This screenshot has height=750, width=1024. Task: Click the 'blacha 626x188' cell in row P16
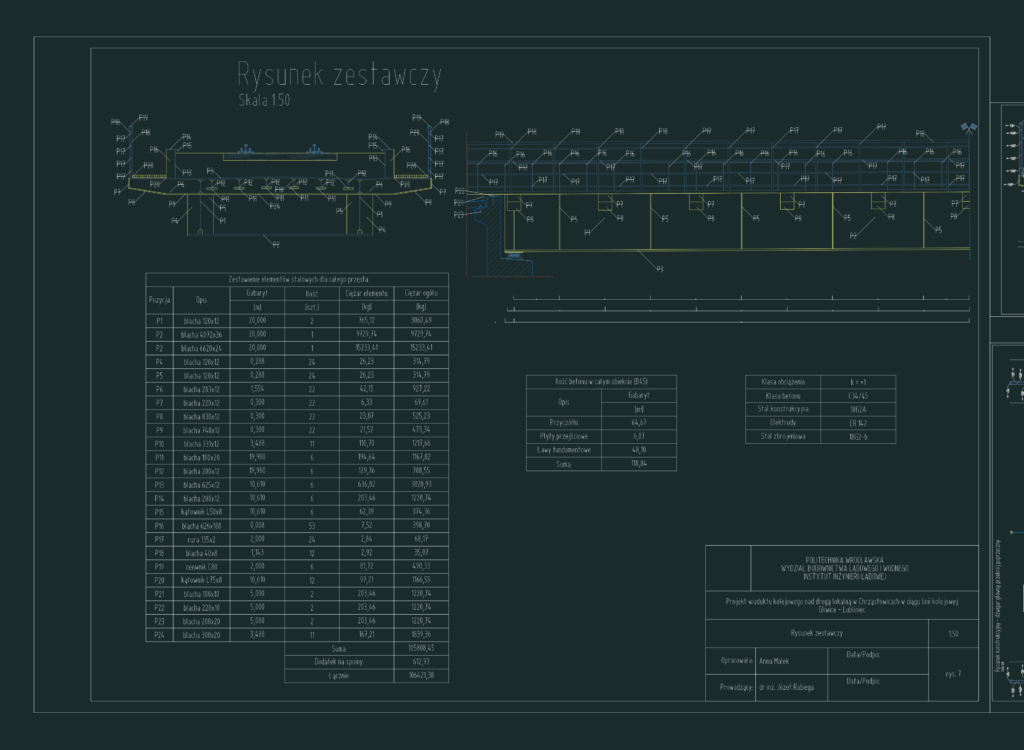(x=202, y=526)
